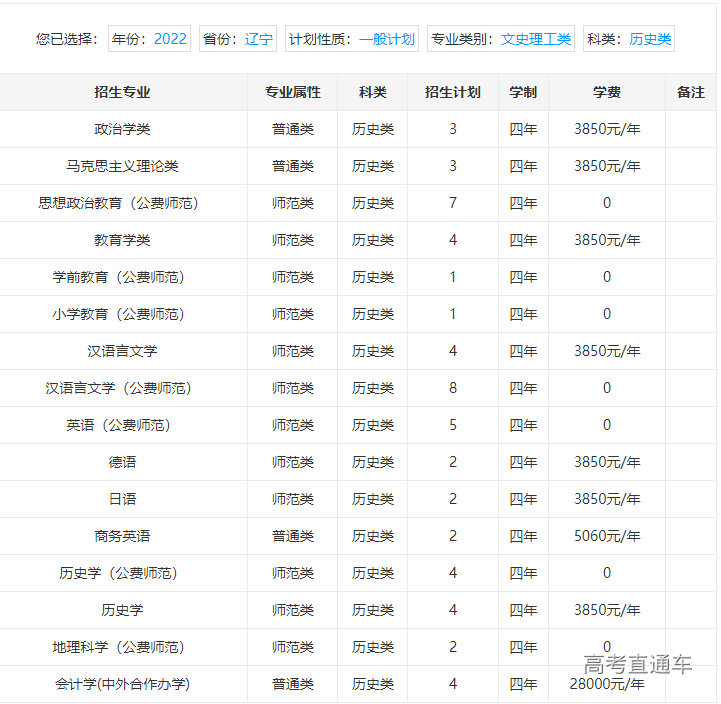The height and width of the screenshot is (704, 721).
Task: Open the 科类 历史类 filter chip
Action: tap(629, 39)
